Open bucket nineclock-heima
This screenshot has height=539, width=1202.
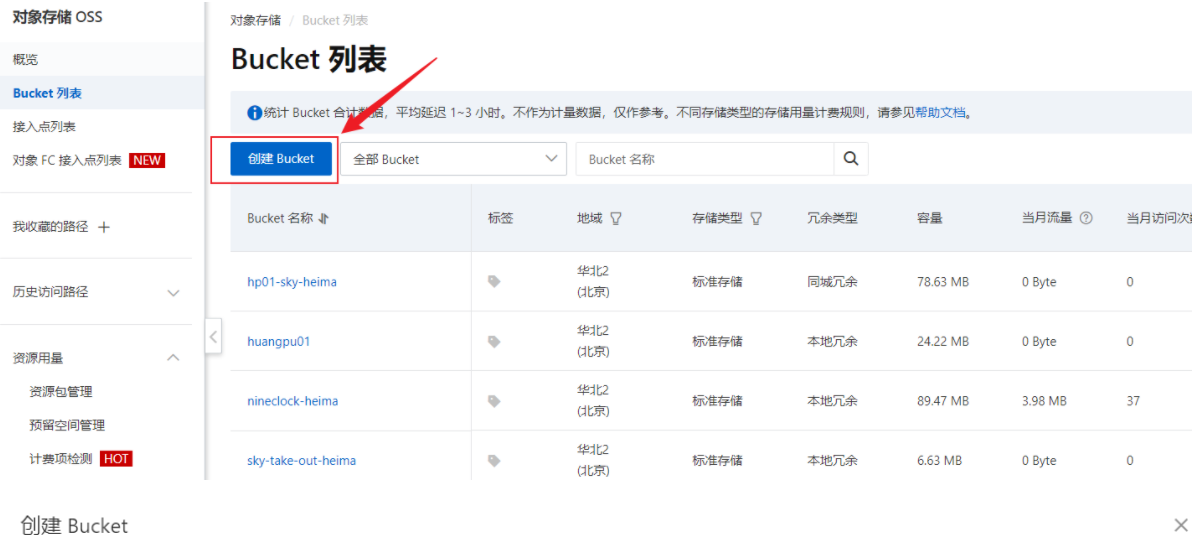pyautogui.click(x=293, y=401)
